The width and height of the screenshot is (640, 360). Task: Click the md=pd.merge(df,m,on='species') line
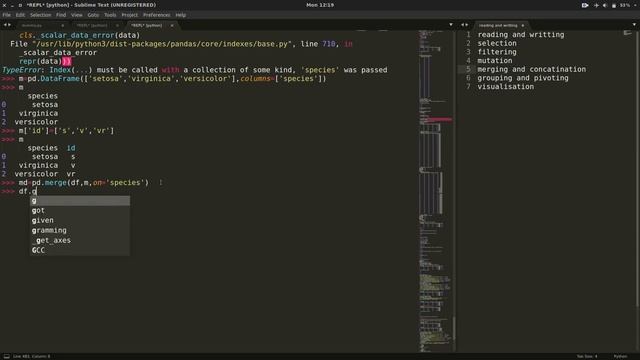pos(84,182)
